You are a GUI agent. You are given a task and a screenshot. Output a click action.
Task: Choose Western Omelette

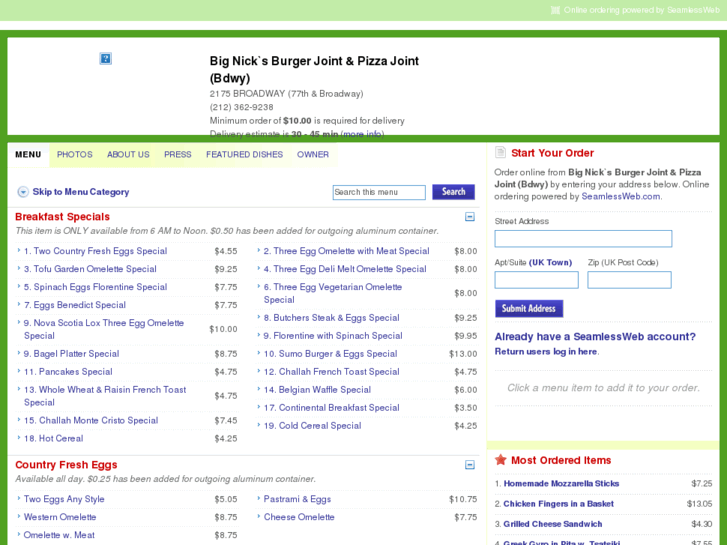[60, 517]
